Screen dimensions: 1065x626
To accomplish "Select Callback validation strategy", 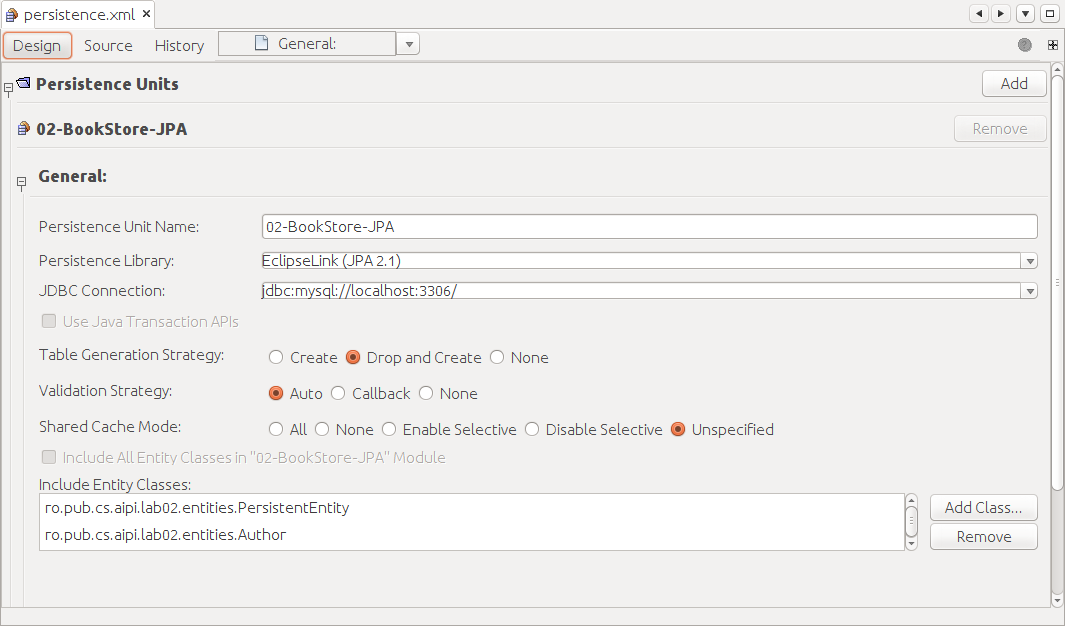I will (338, 393).
